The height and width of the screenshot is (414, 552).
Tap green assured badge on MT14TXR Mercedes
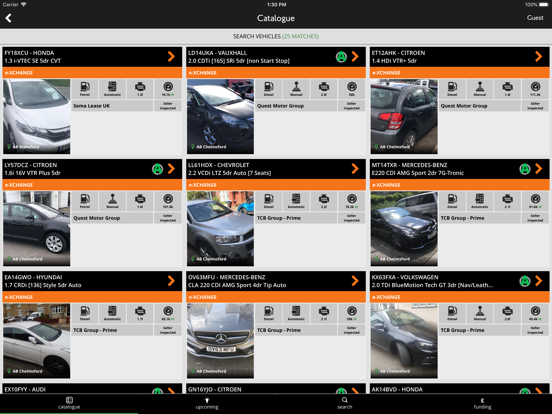525,169
